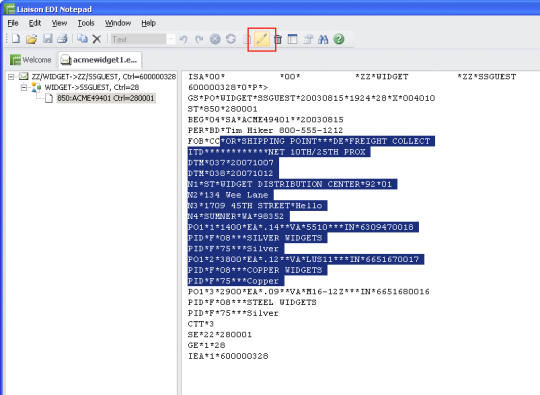
Task: Open the File menu
Action: (13, 23)
